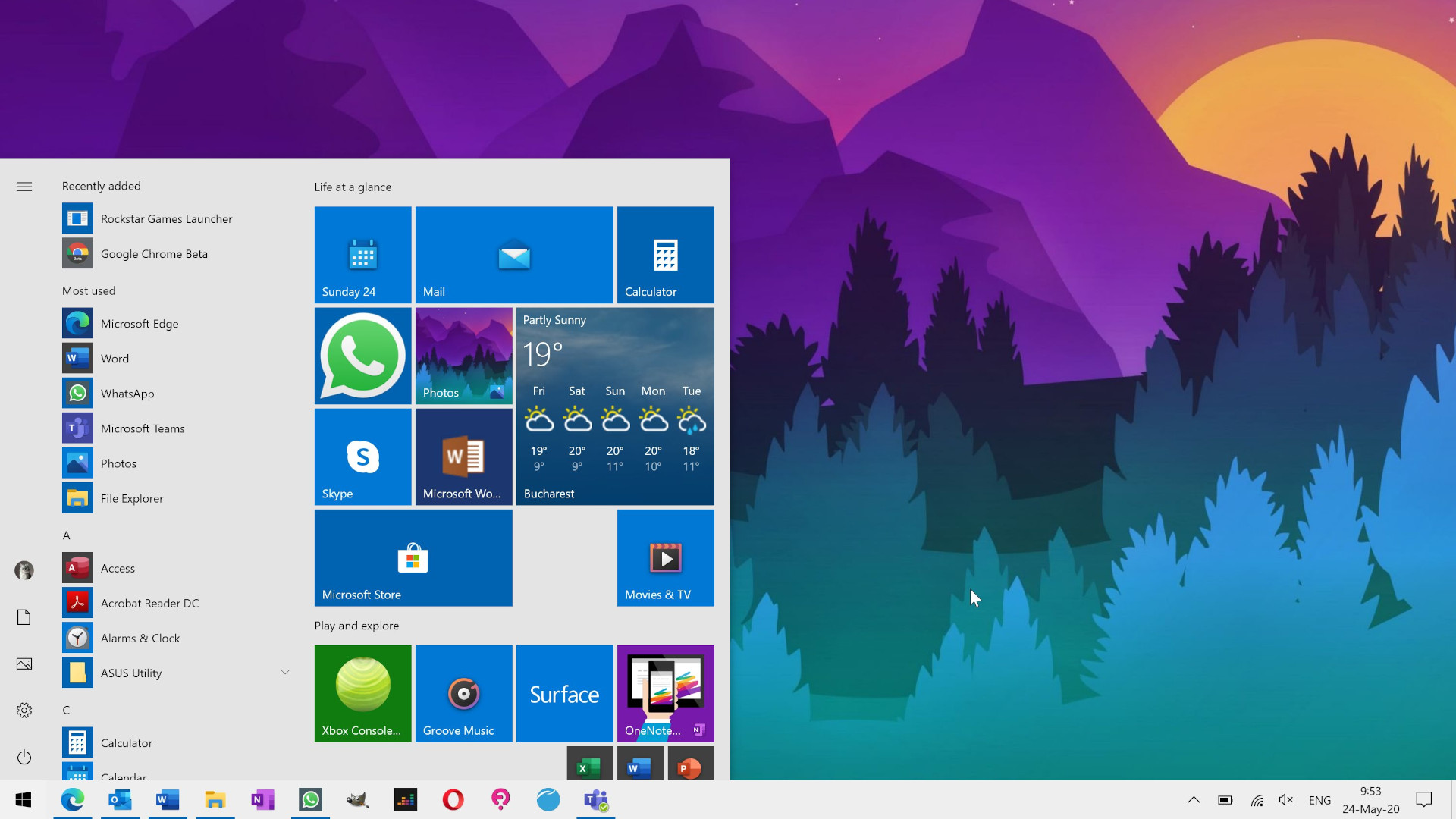This screenshot has height=819, width=1456.
Task: Open the Calculator tile
Action: point(665,255)
